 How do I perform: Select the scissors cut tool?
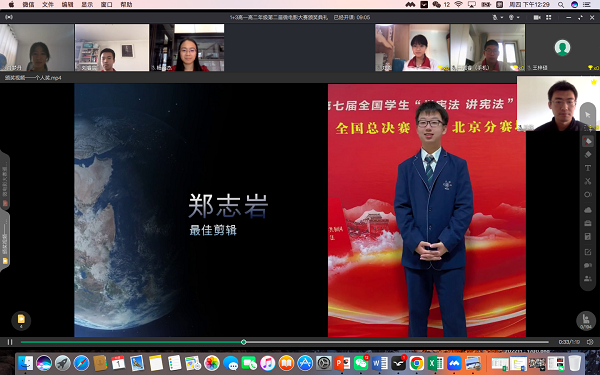(588, 181)
